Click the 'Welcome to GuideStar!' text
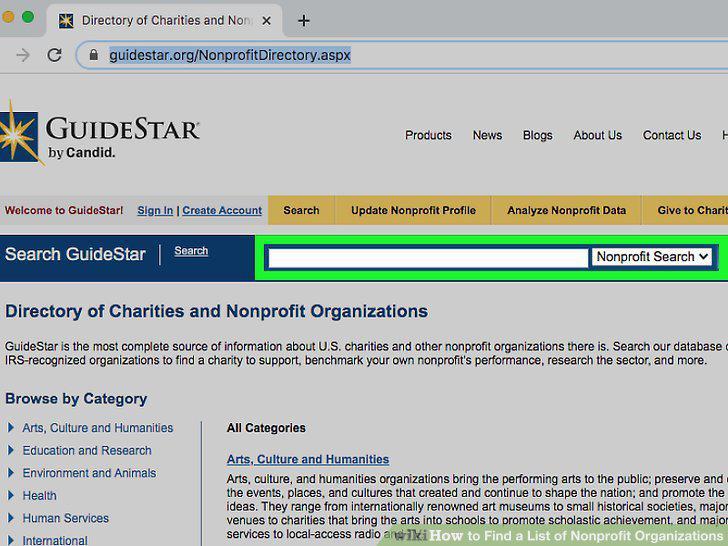Image resolution: width=728 pixels, height=546 pixels. coord(64,210)
